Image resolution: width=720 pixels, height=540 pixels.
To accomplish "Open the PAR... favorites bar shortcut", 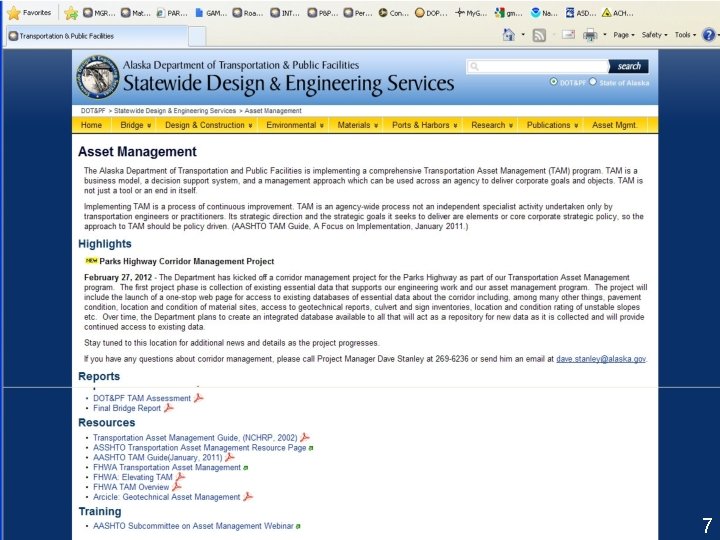I will [172, 13].
